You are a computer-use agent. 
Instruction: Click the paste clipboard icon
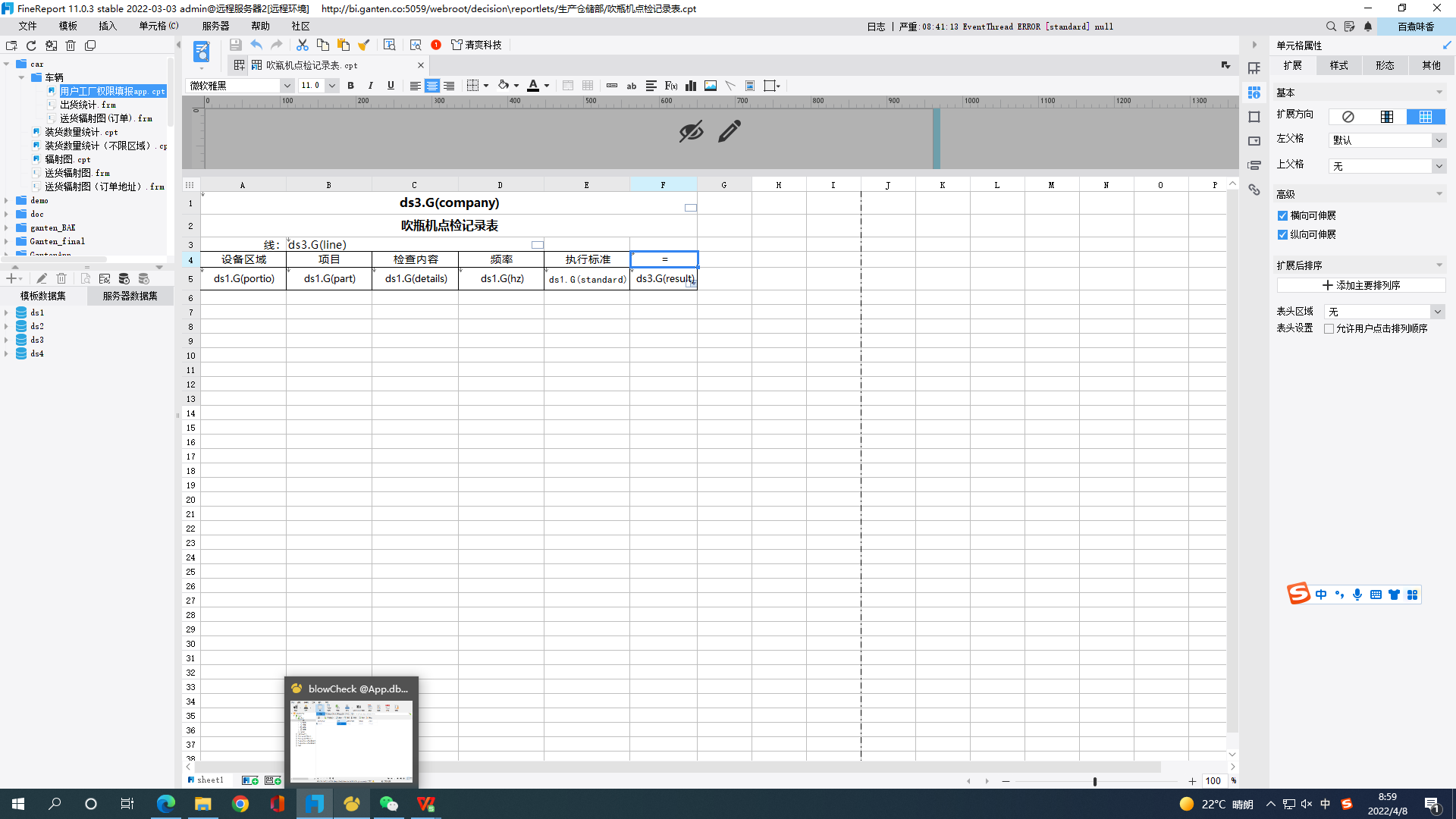click(x=344, y=45)
